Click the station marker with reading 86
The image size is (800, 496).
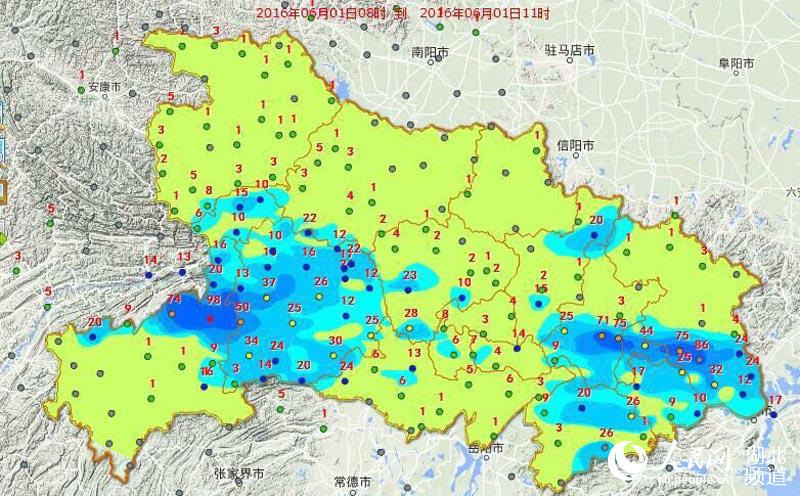700,357
